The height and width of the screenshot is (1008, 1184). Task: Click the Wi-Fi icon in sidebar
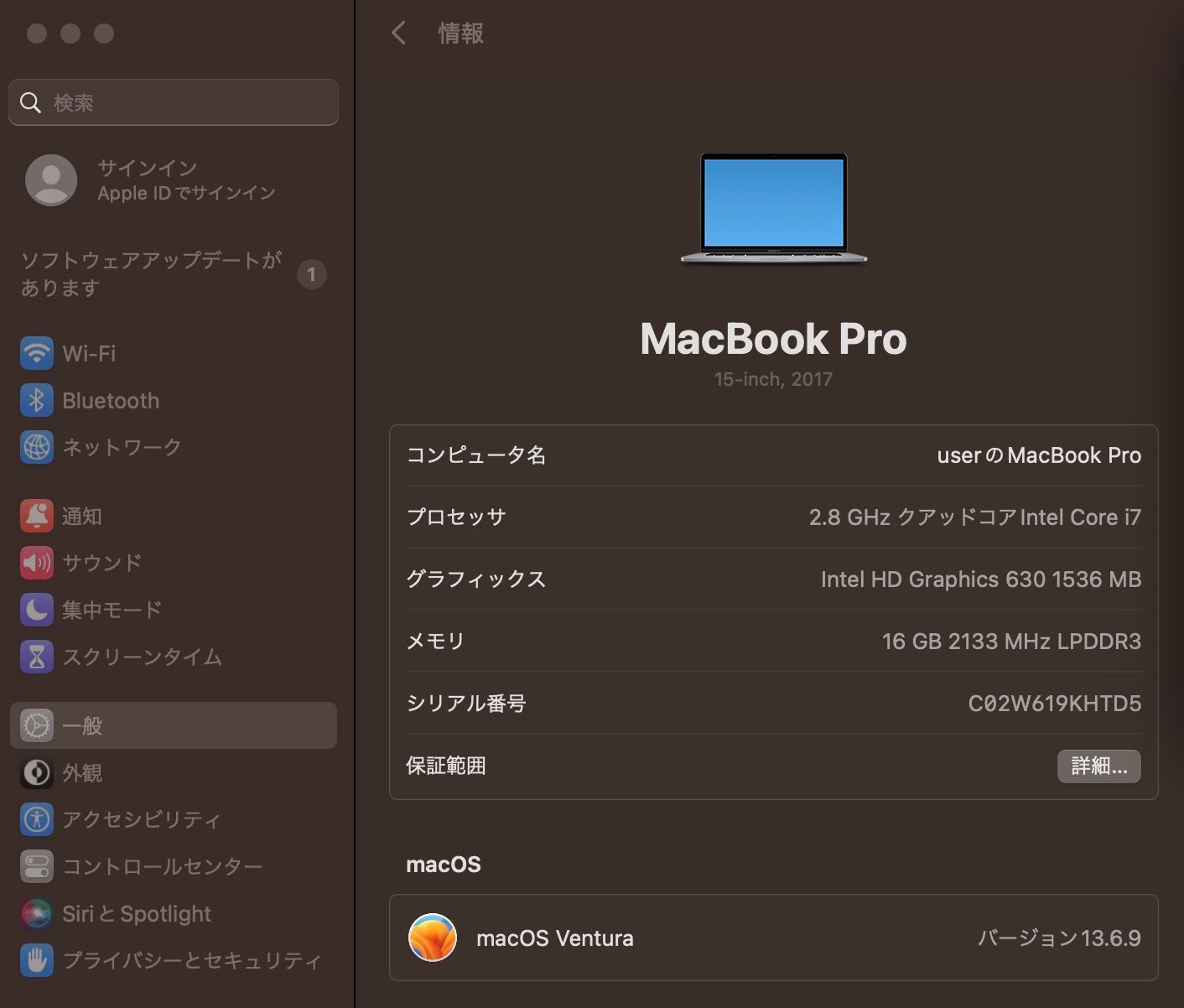[x=36, y=353]
